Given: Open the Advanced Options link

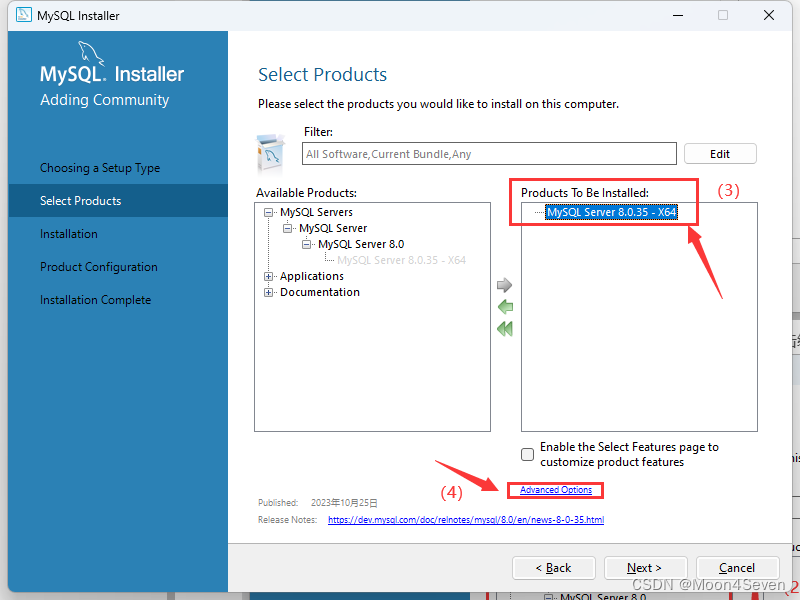Looking at the screenshot, I should click(x=555, y=490).
